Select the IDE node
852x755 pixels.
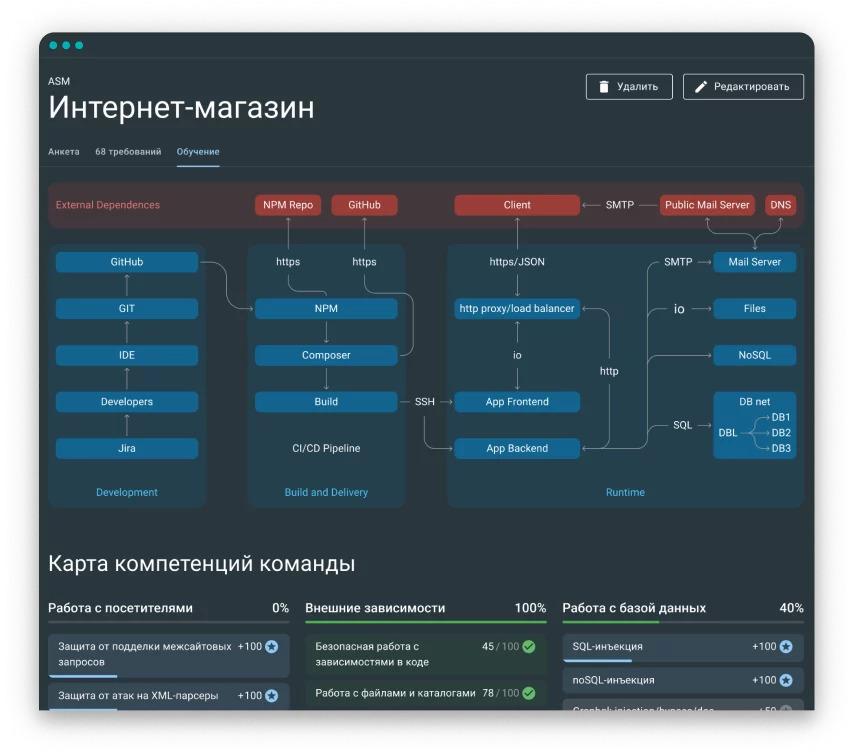coord(127,355)
